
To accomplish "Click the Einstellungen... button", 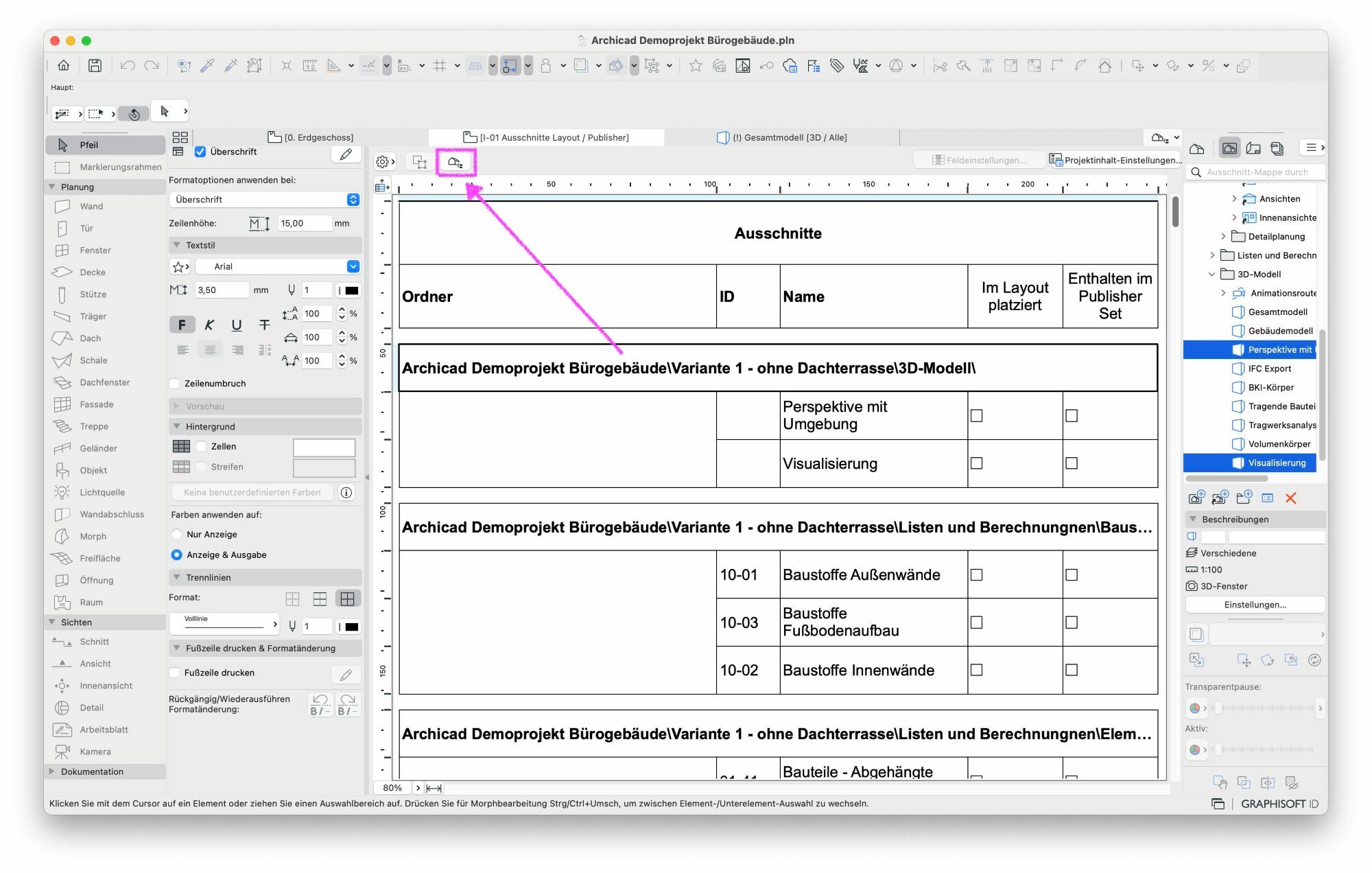I will pyautogui.click(x=1255, y=605).
